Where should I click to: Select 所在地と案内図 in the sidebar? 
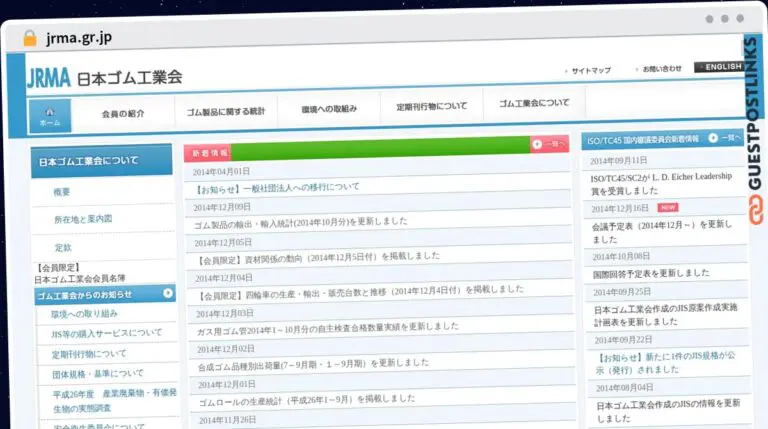coord(83,219)
